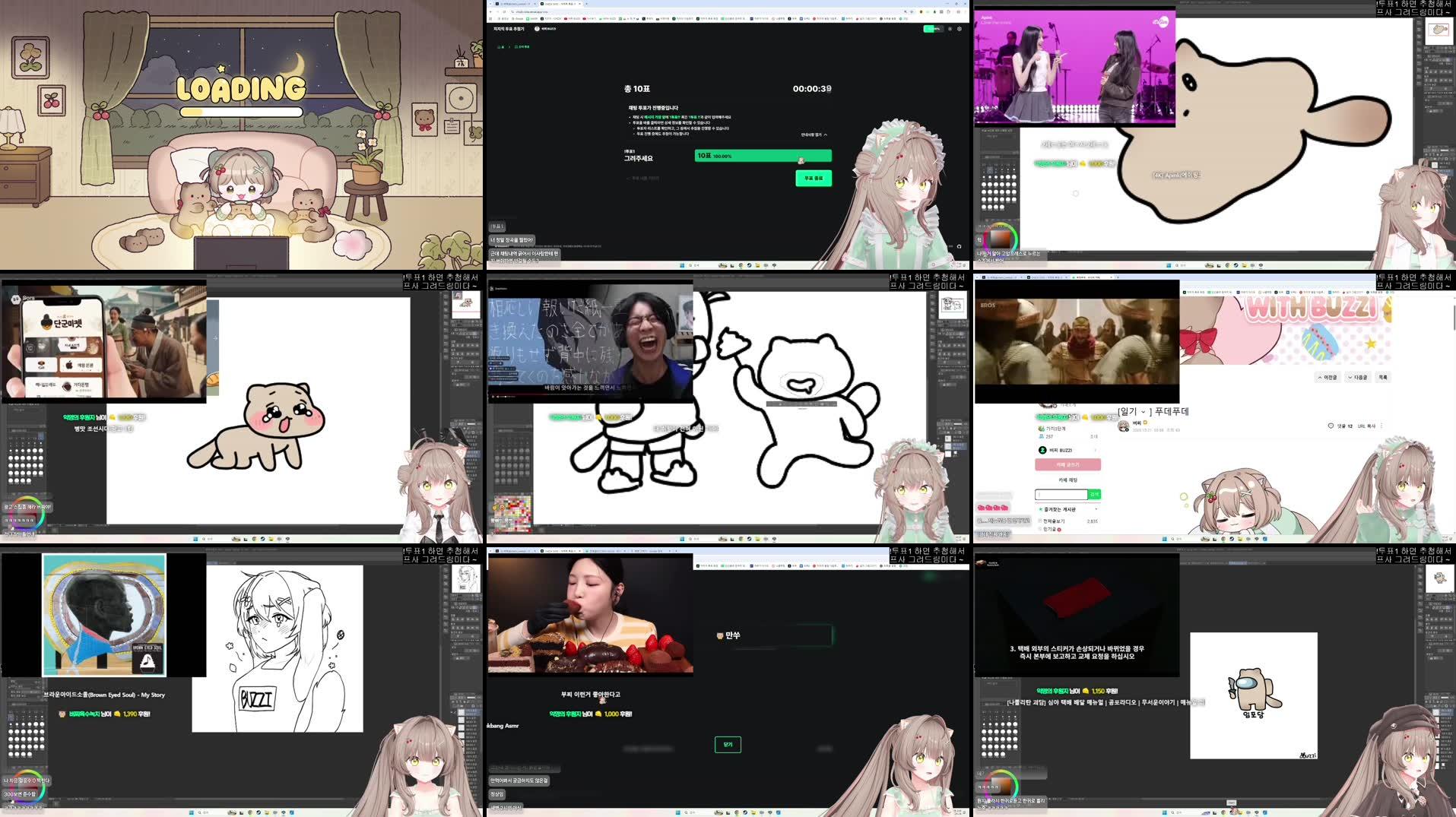Open the settings gear on the vote tracker page
Screen dimensions: 1456x817
[960, 29]
